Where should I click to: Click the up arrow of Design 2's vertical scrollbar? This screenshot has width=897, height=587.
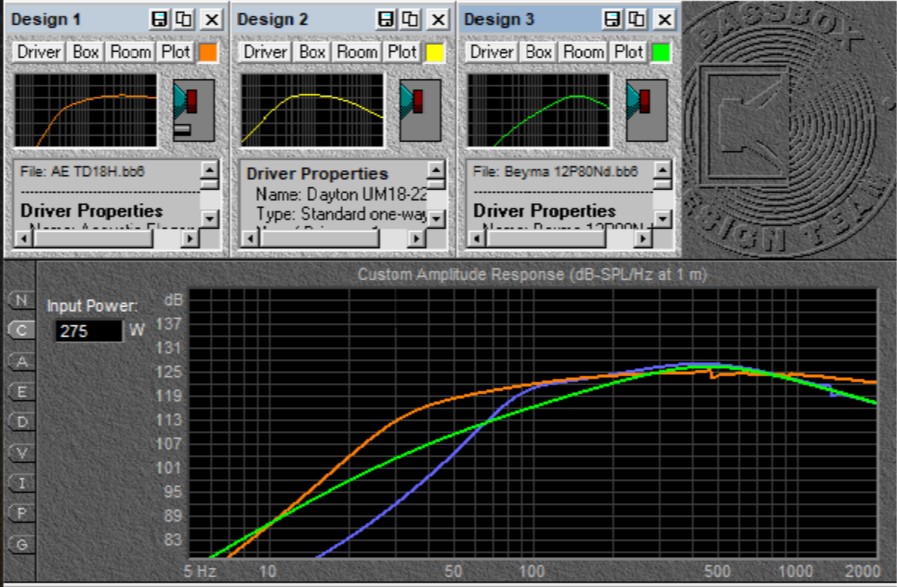coord(436,170)
